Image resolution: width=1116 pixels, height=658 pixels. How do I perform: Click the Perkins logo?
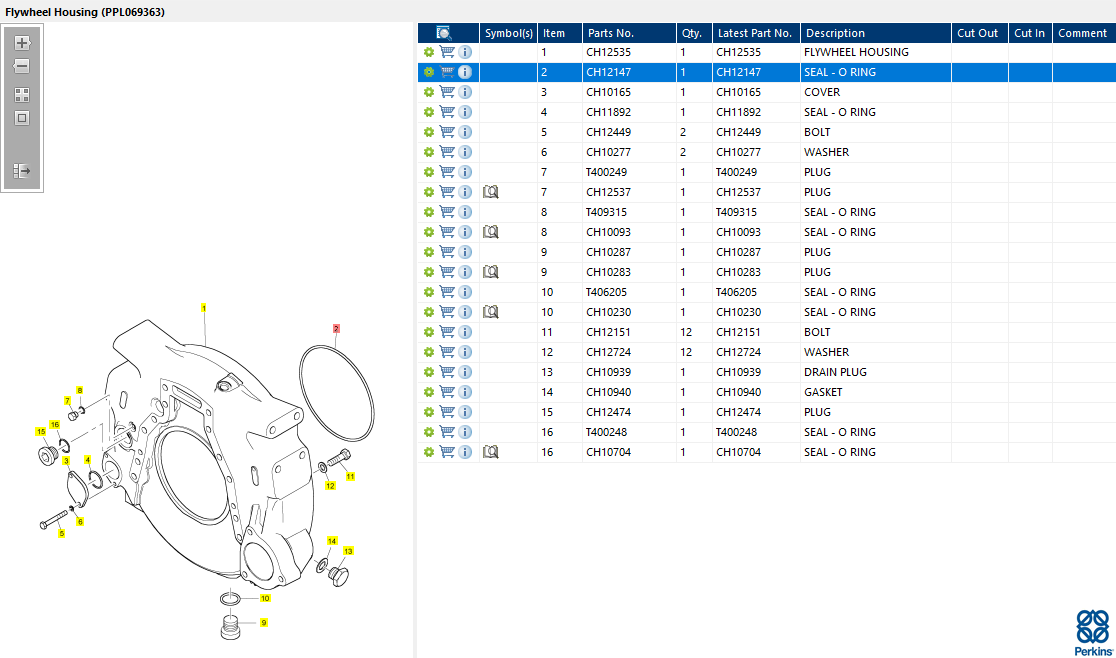point(1093,632)
